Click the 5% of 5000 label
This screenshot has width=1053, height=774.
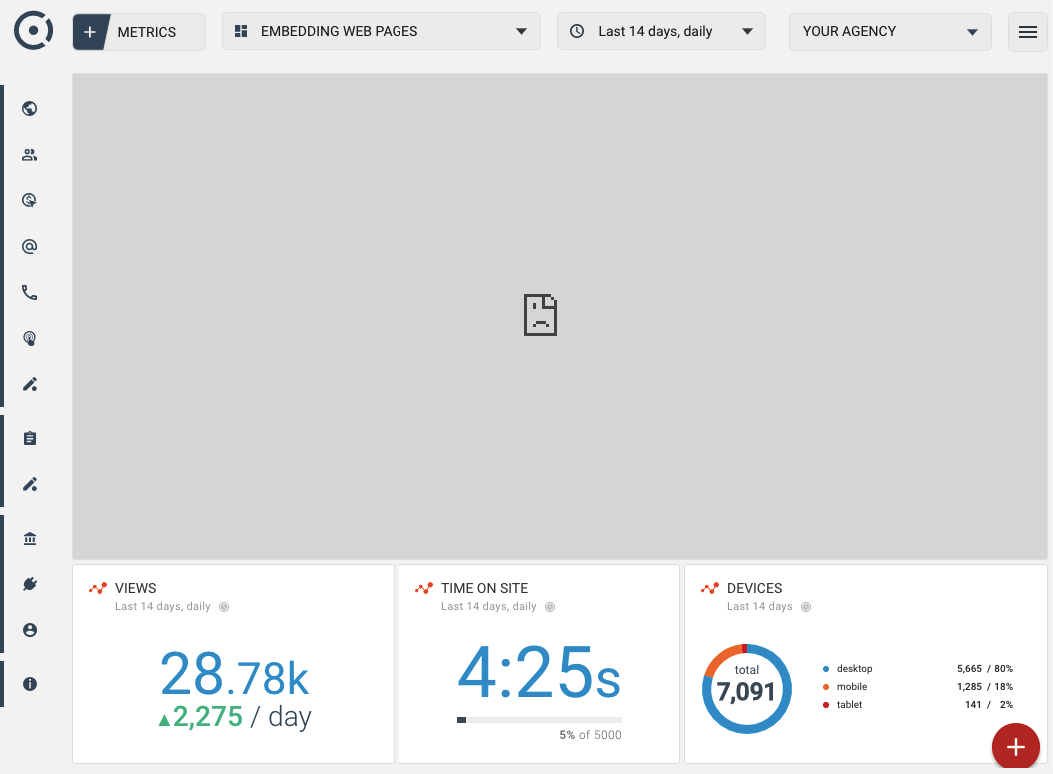click(590, 735)
